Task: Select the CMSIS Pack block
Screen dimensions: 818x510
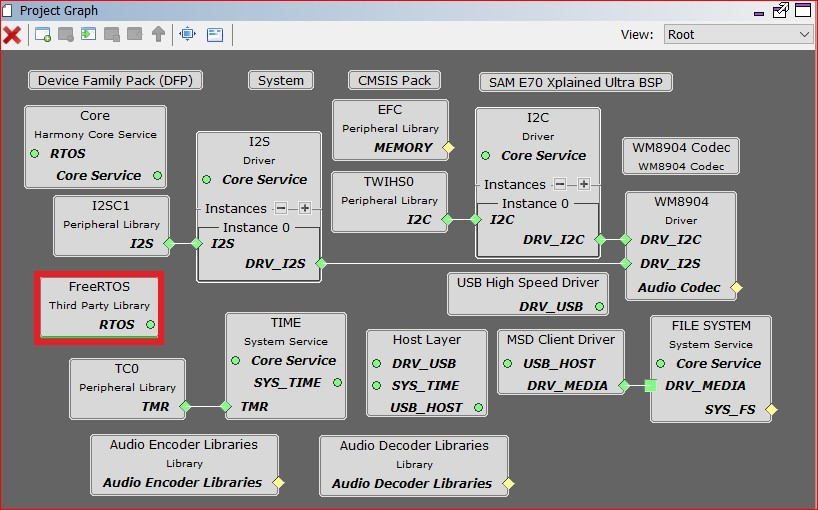Action: [394, 81]
